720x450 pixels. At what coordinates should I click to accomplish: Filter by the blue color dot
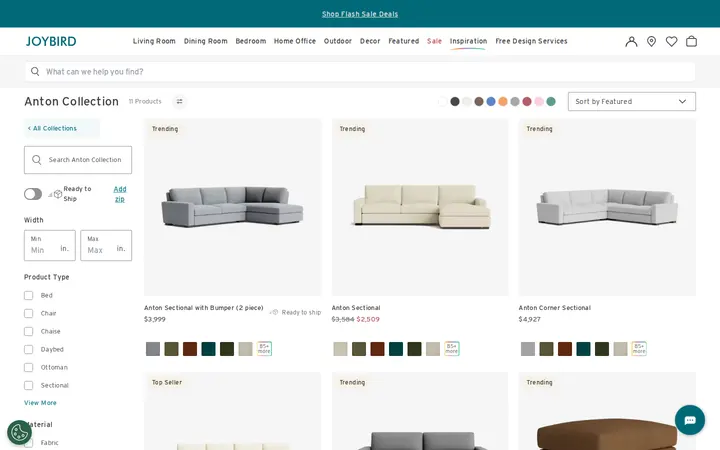click(x=491, y=101)
